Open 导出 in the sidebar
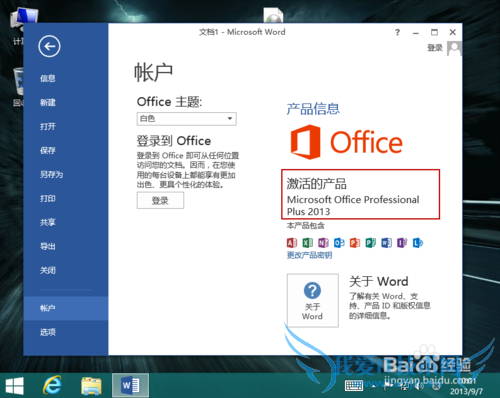The height and width of the screenshot is (398, 500). click(48, 246)
